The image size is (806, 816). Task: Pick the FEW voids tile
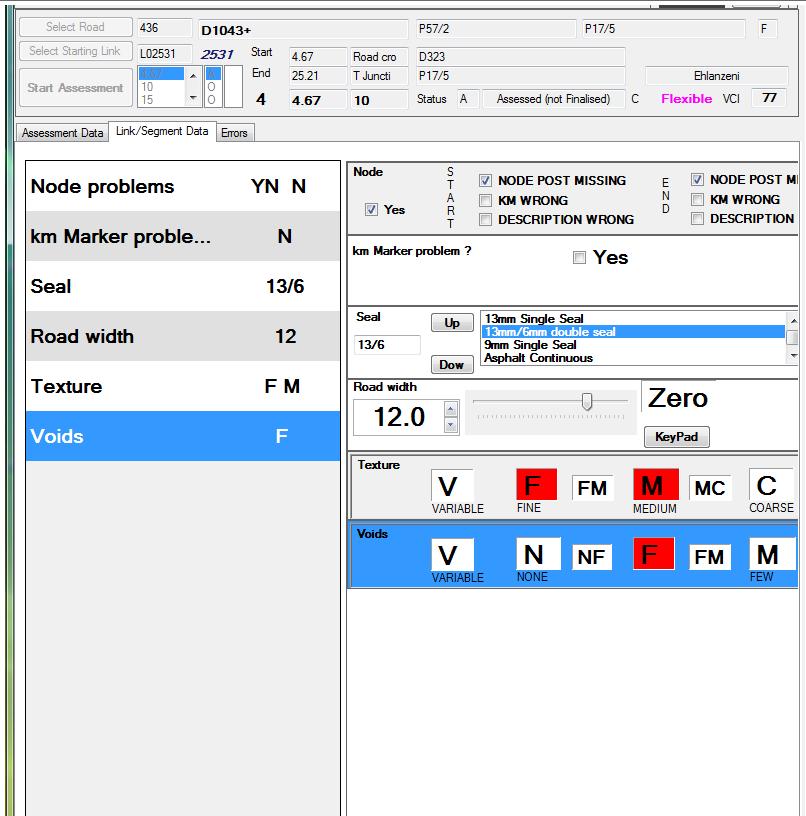click(767, 554)
